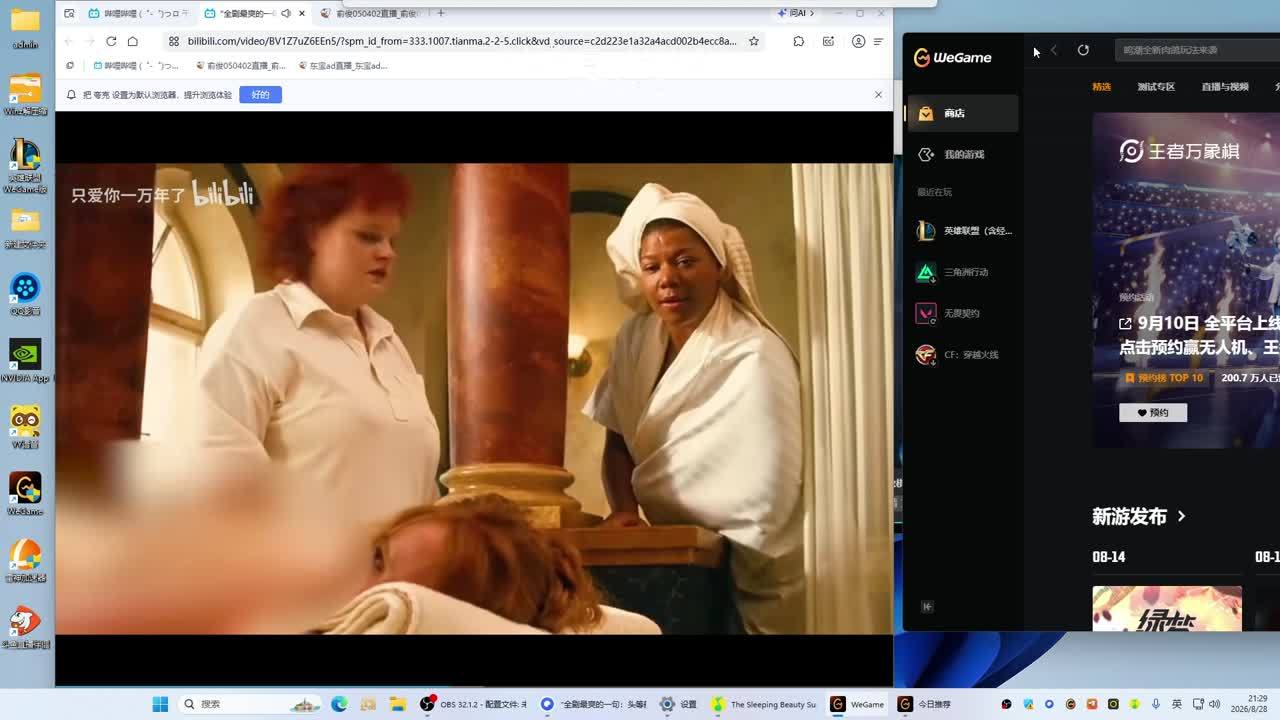Focus the WeGame search box

click(1198, 50)
